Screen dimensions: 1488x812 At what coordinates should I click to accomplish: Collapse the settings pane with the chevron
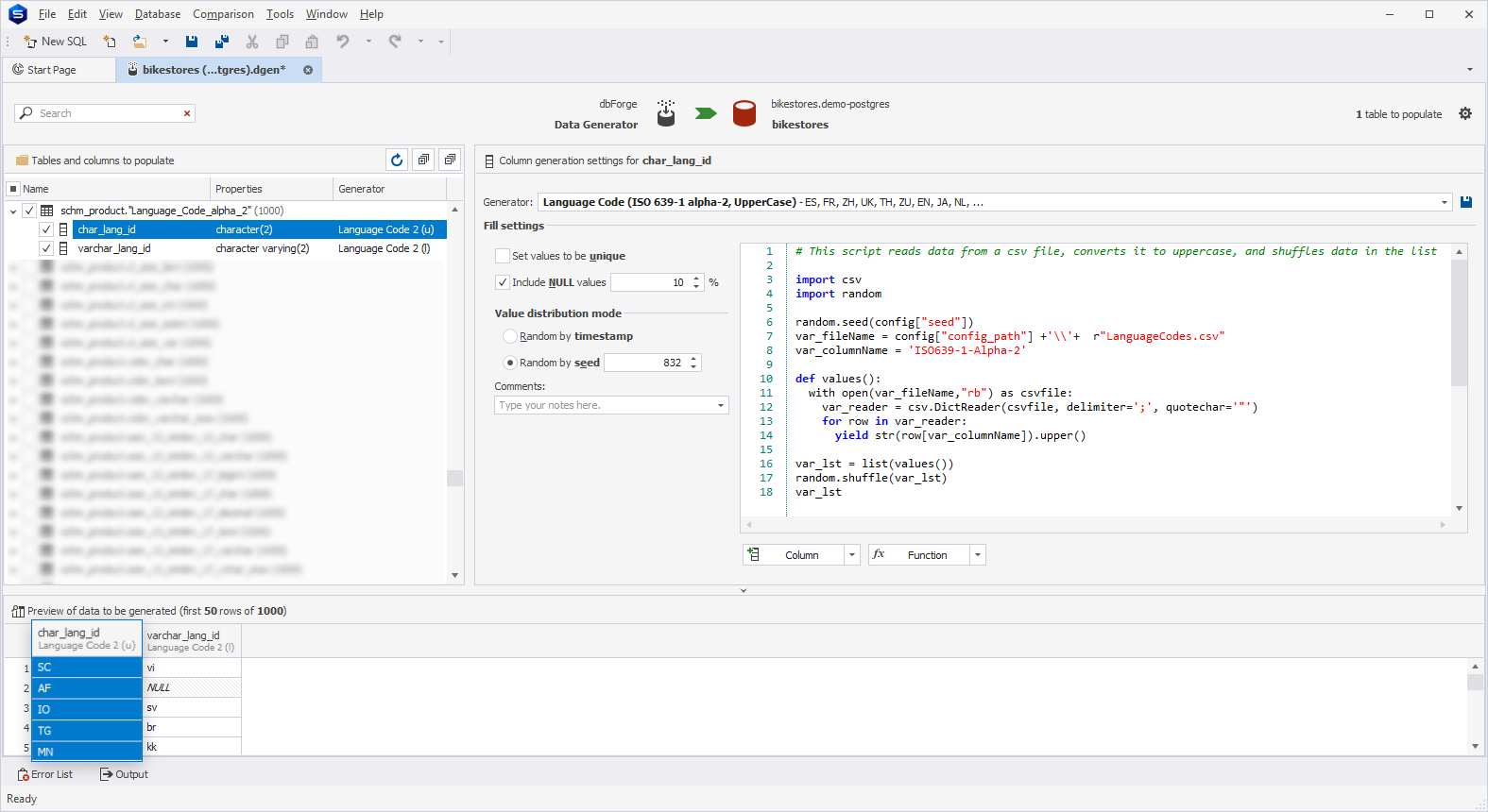[744, 590]
